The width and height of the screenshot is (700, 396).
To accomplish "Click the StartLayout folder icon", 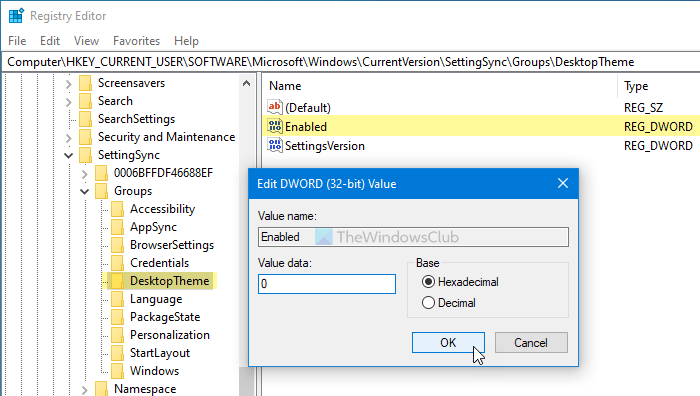I will point(117,353).
